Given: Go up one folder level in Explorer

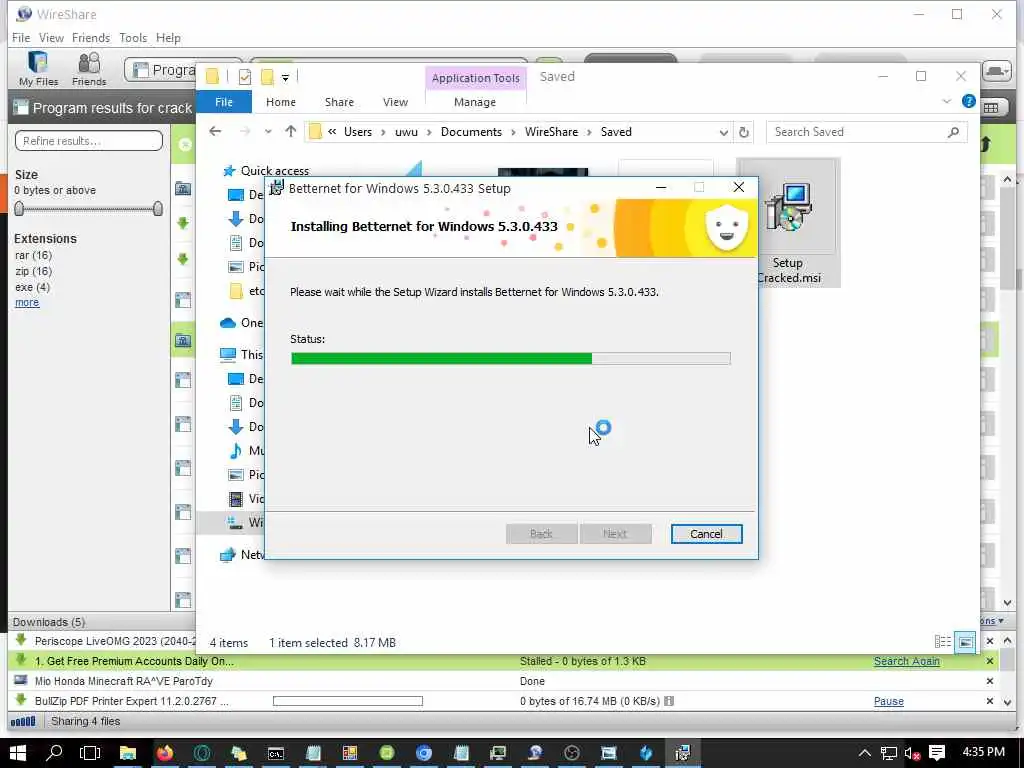Looking at the screenshot, I should coord(291,132).
